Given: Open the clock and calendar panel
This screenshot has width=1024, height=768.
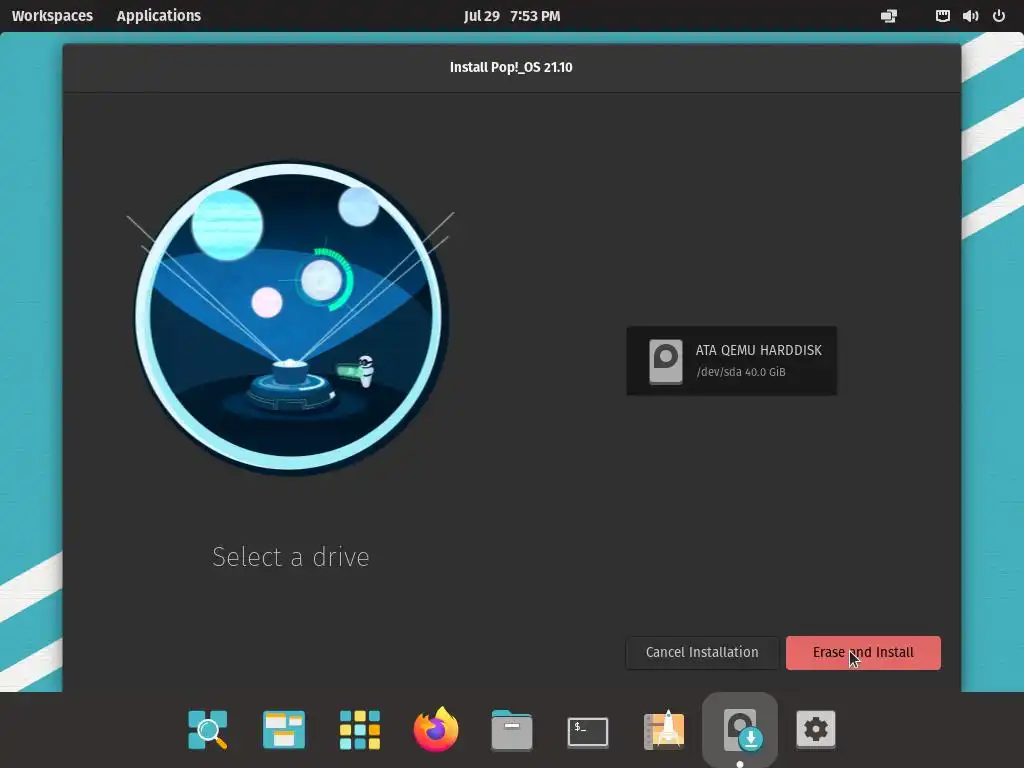Looking at the screenshot, I should 512,16.
